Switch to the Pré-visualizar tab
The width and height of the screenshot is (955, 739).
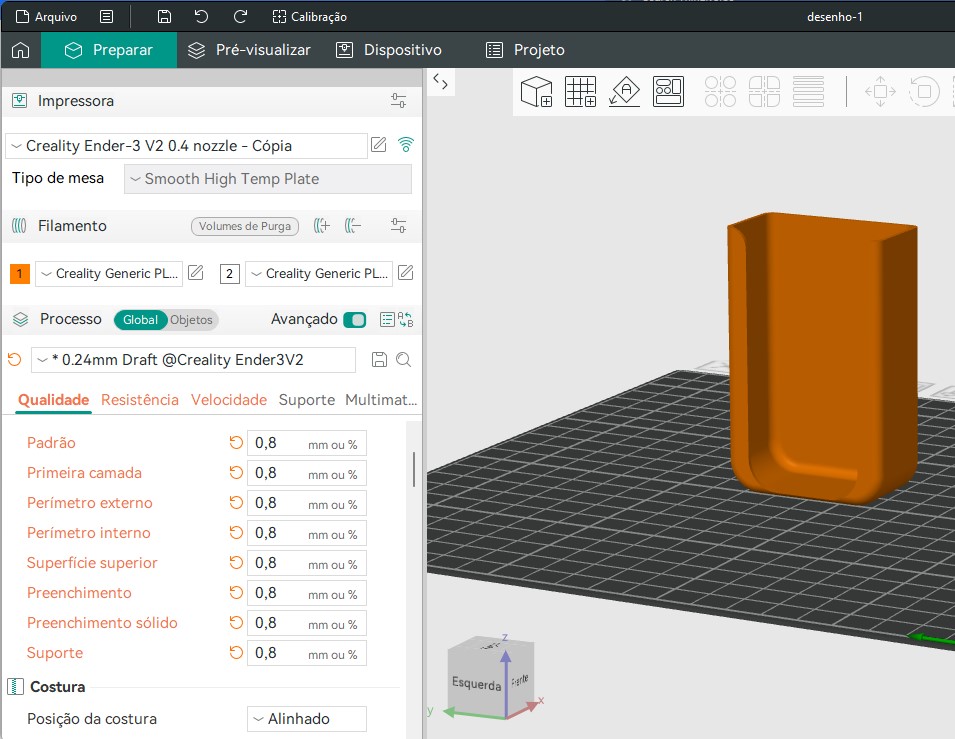(x=250, y=50)
